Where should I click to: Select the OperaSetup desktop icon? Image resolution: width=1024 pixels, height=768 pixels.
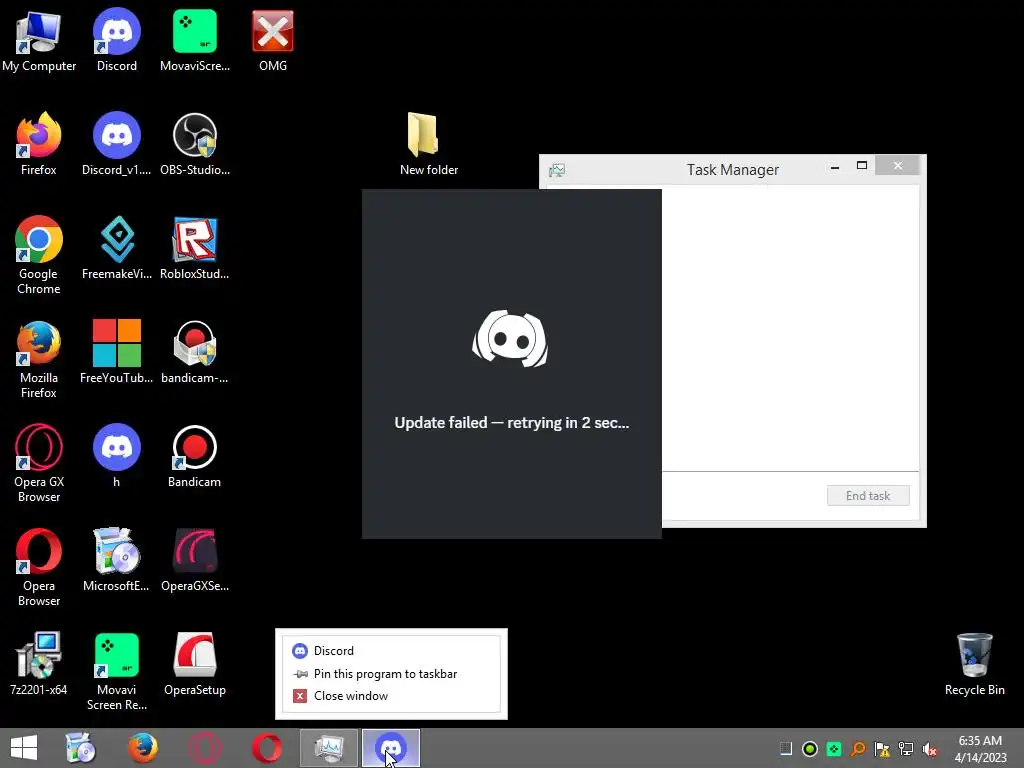coord(195,664)
